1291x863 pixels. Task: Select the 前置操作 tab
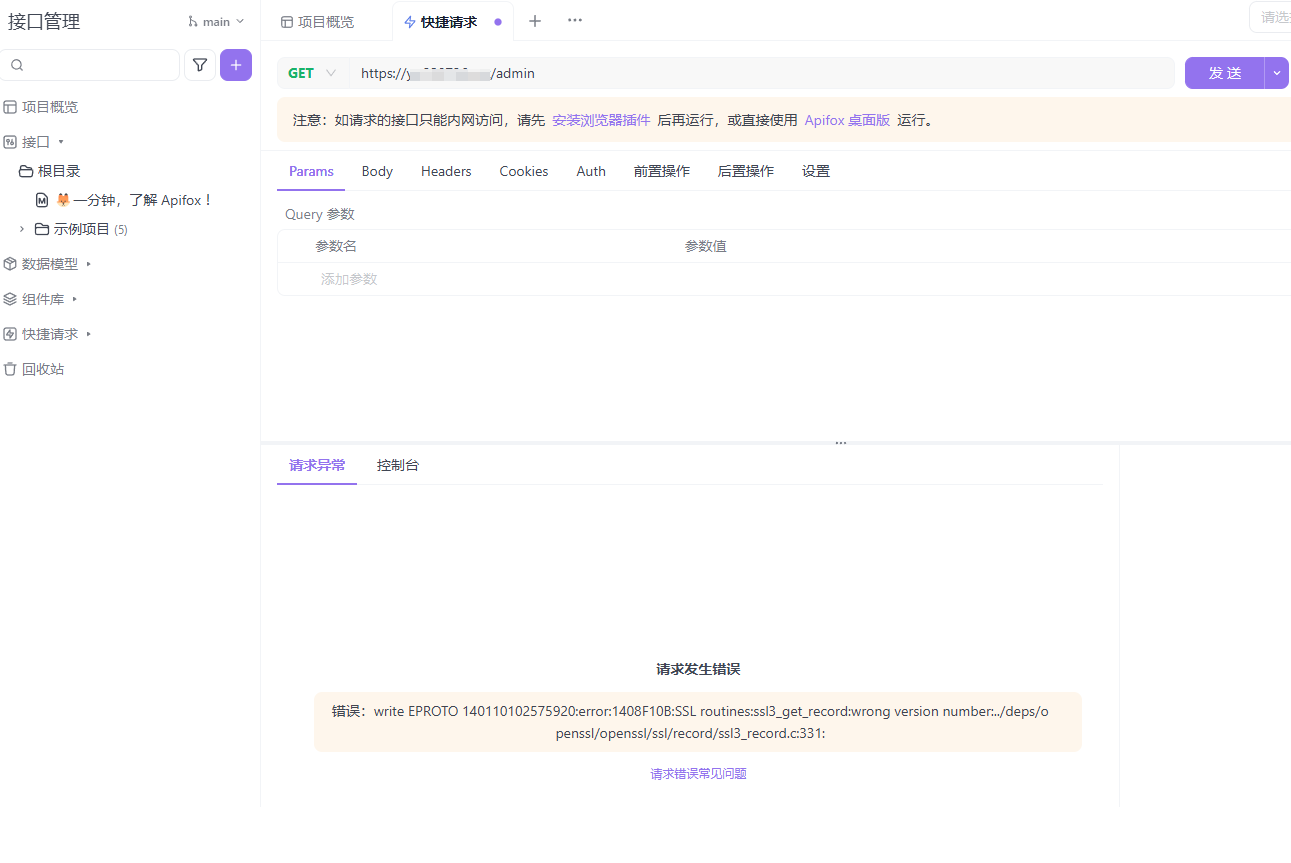tap(662, 171)
